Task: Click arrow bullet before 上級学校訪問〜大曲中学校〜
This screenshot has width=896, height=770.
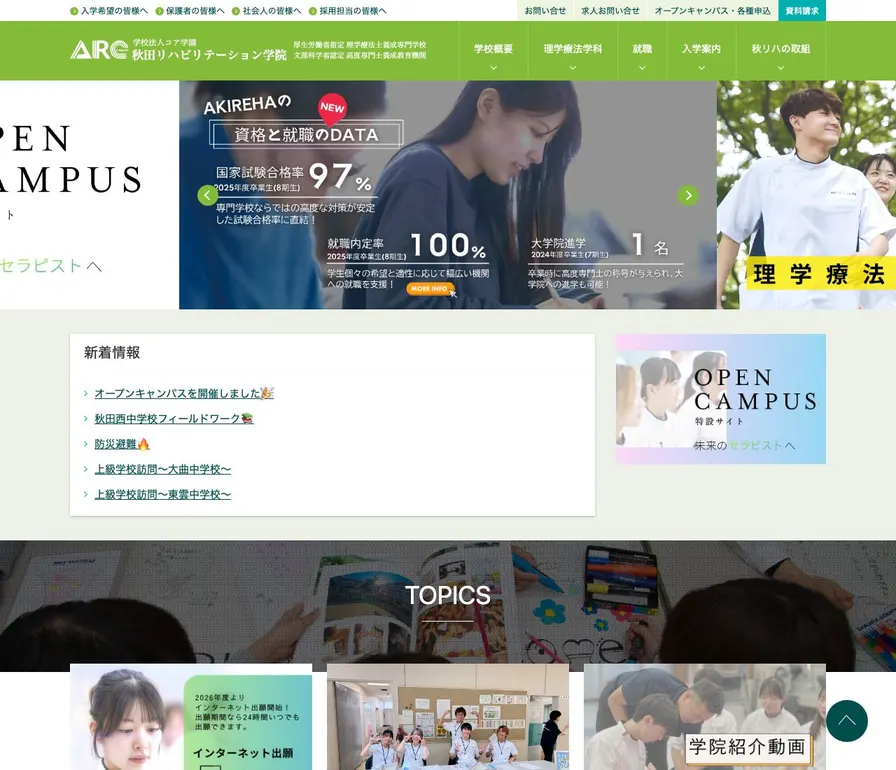Action: point(86,469)
